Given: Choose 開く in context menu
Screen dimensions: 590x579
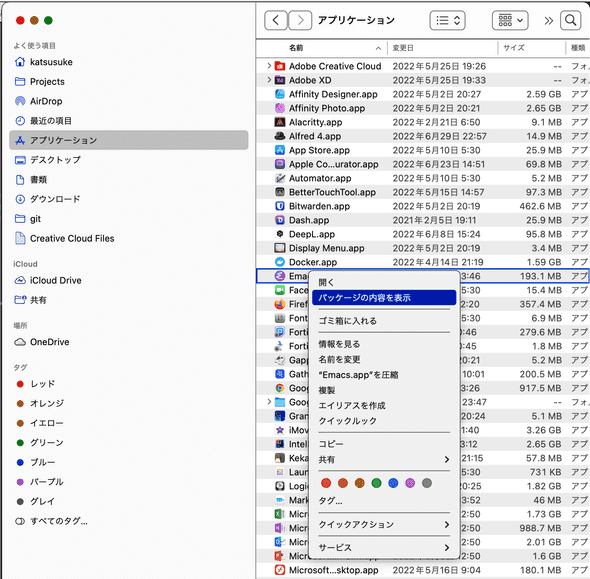Looking at the screenshot, I should (x=384, y=282).
